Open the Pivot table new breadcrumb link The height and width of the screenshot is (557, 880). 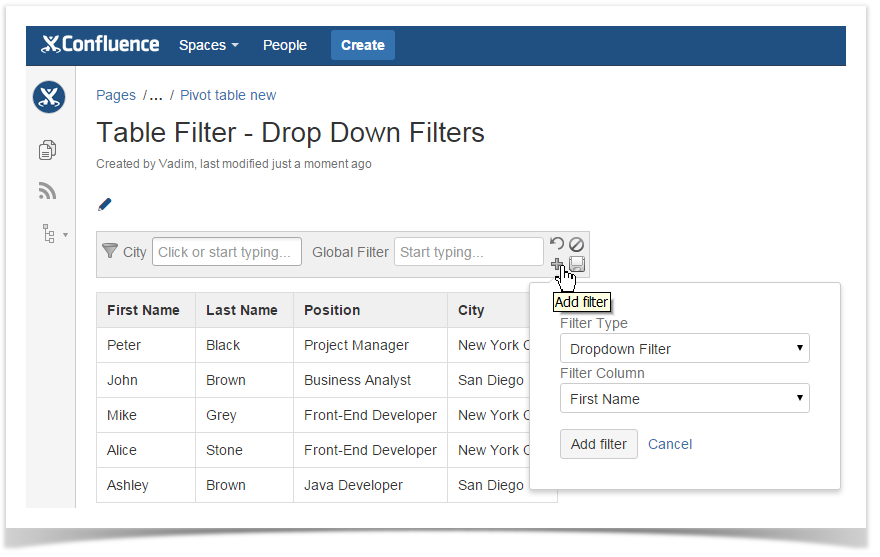click(228, 95)
